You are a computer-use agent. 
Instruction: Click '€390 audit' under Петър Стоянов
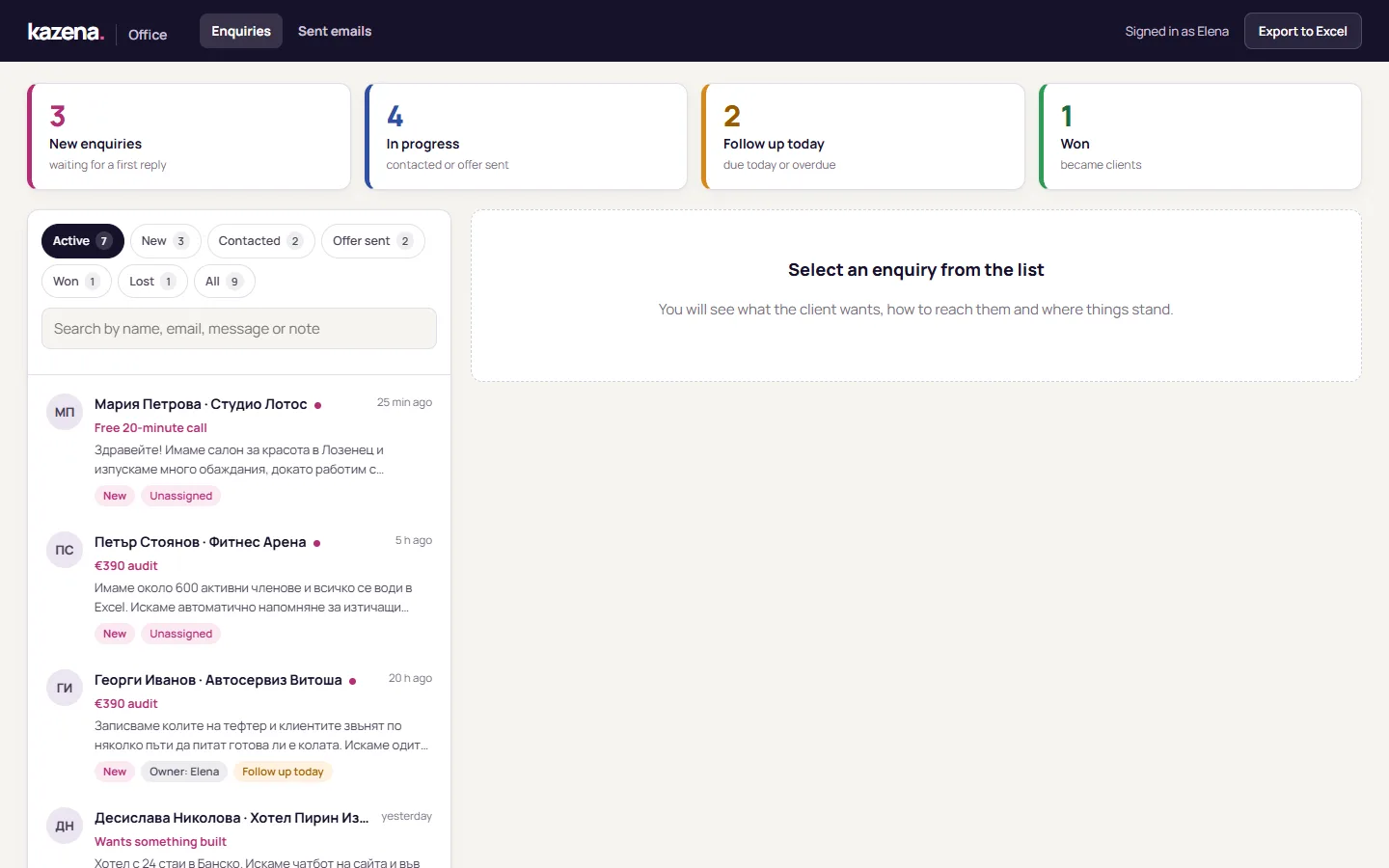click(126, 566)
